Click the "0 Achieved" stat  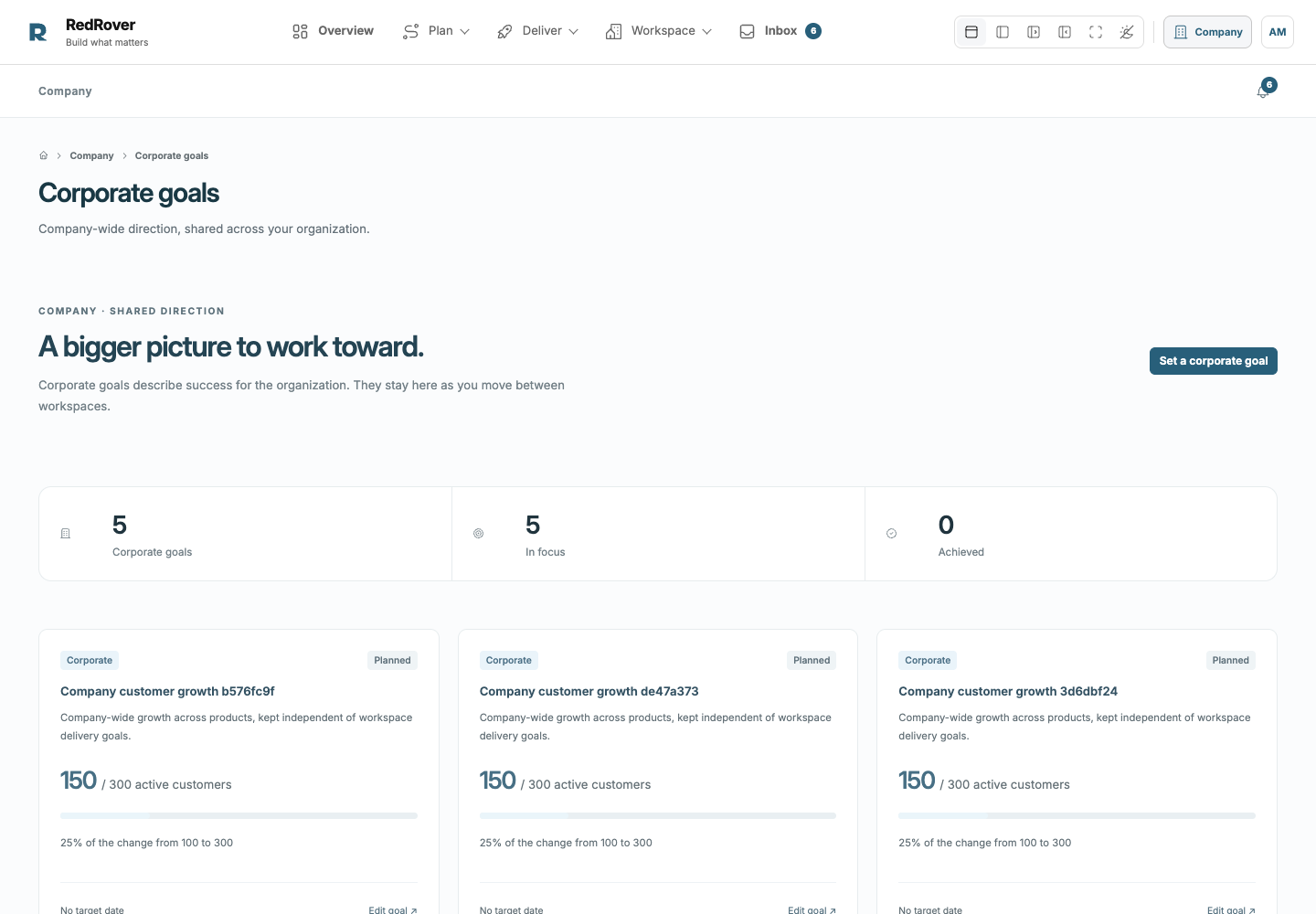click(x=1071, y=534)
